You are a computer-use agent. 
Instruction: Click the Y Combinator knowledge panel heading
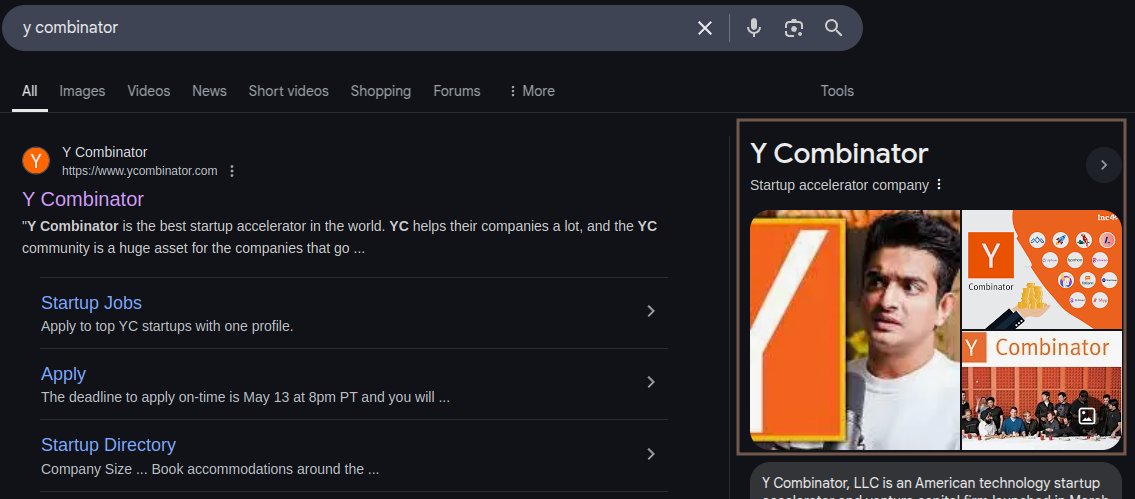tap(839, 154)
